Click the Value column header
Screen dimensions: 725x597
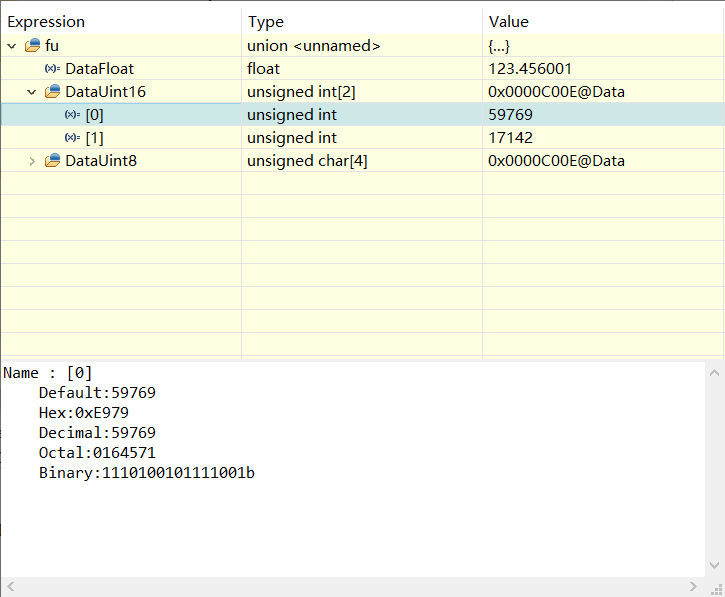tap(508, 22)
